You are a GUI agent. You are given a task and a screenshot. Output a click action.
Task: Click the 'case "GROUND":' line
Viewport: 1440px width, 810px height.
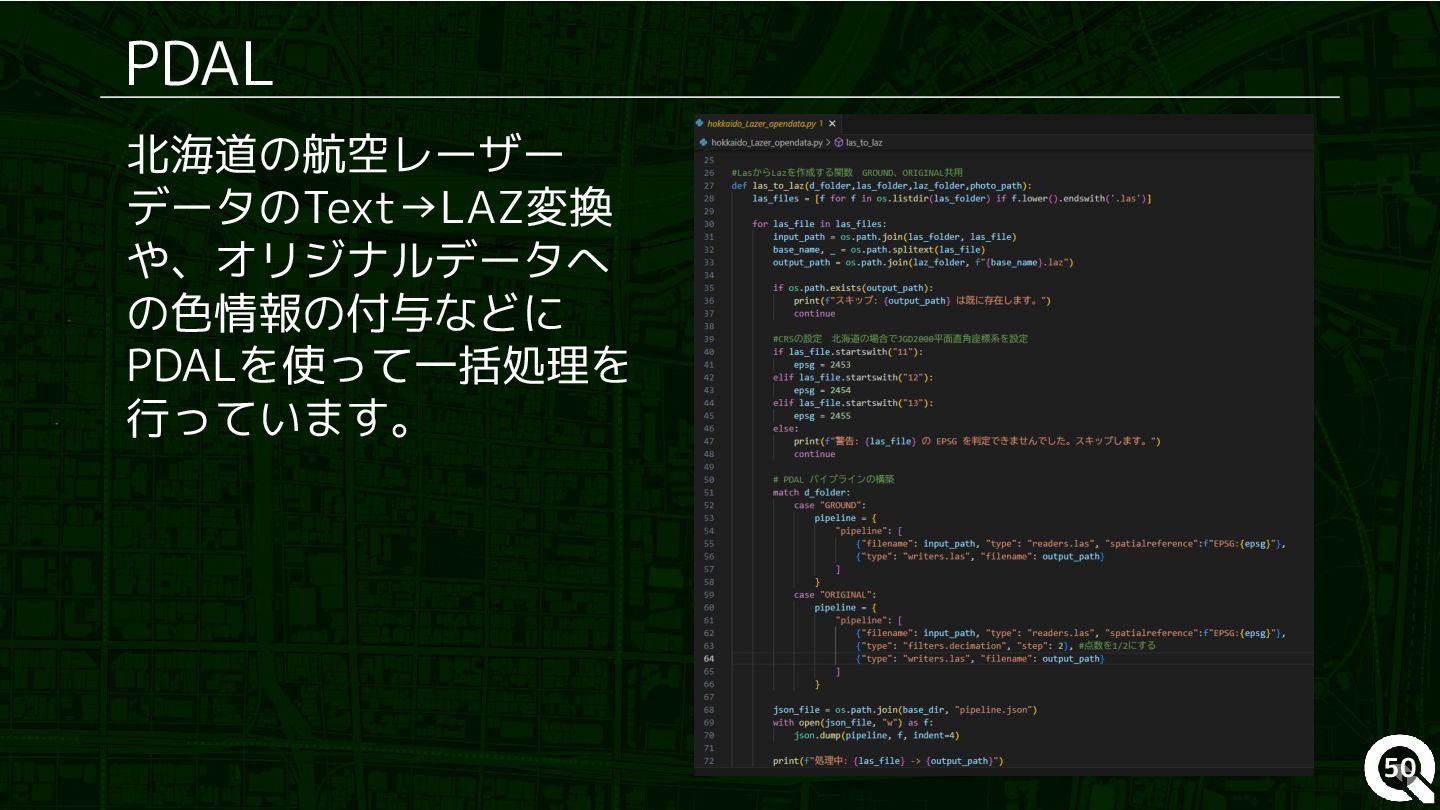pos(829,505)
